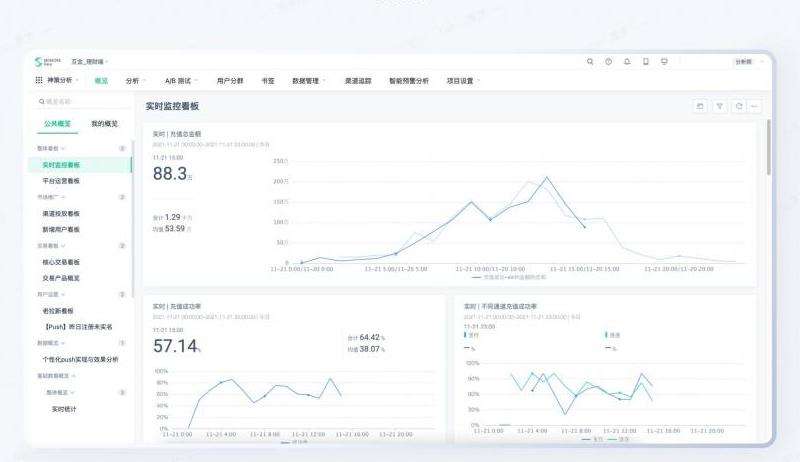Click the vertical scrollbar on right side
Image resolution: width=800 pixels, height=462 pixels.
point(767,150)
